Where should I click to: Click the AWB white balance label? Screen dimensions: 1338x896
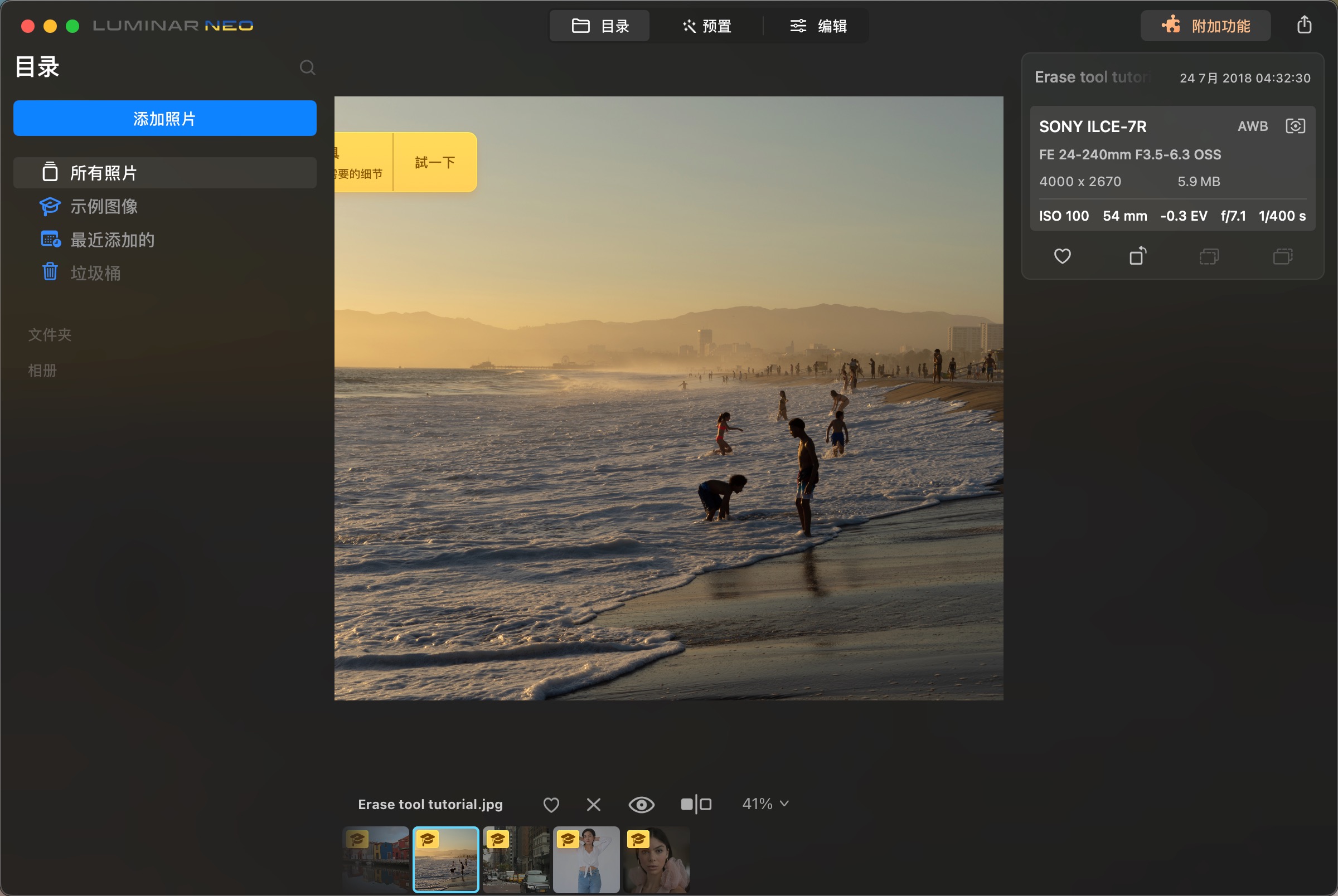pyautogui.click(x=1252, y=126)
